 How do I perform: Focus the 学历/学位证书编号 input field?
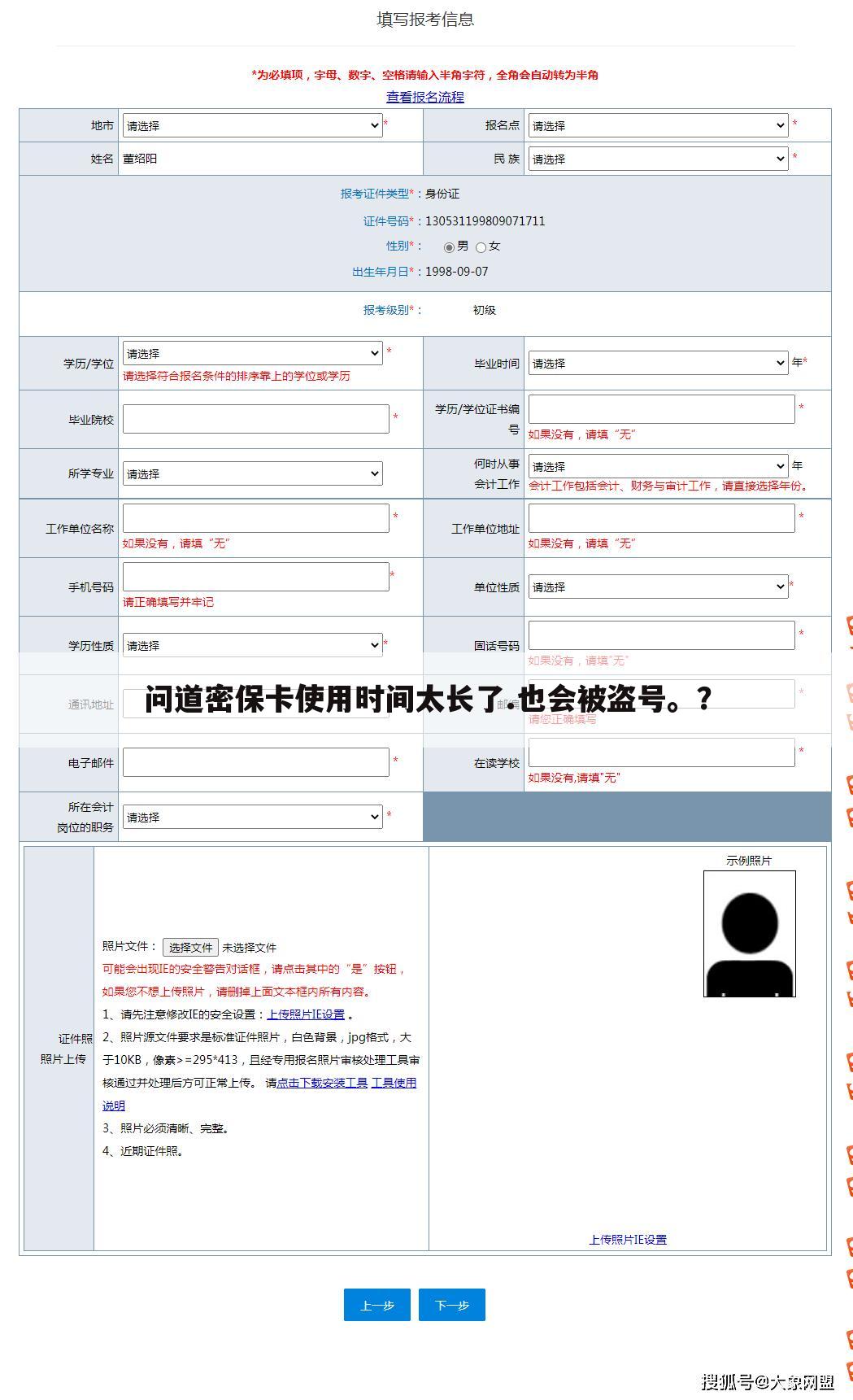point(661,409)
